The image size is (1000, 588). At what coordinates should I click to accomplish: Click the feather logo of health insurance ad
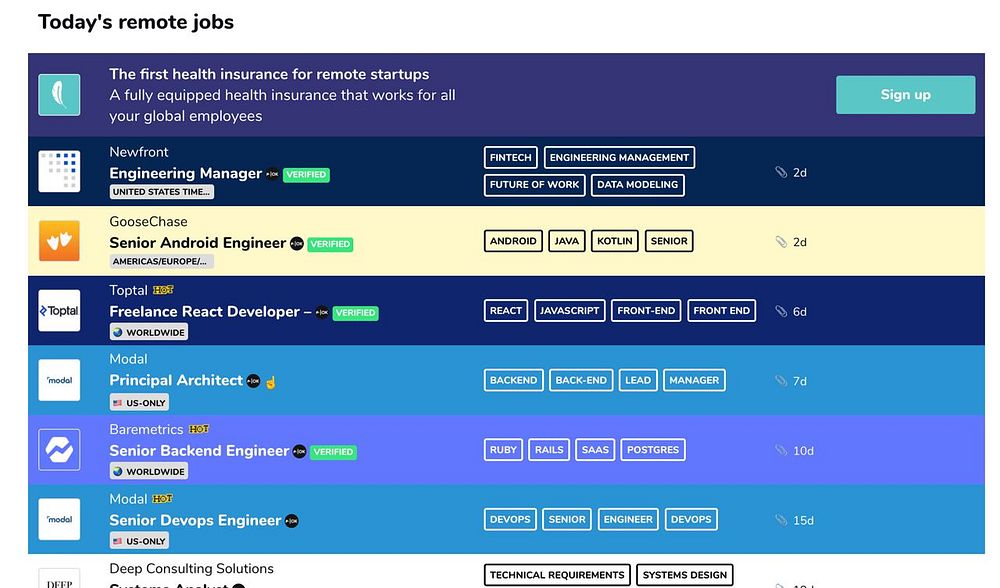(x=59, y=95)
